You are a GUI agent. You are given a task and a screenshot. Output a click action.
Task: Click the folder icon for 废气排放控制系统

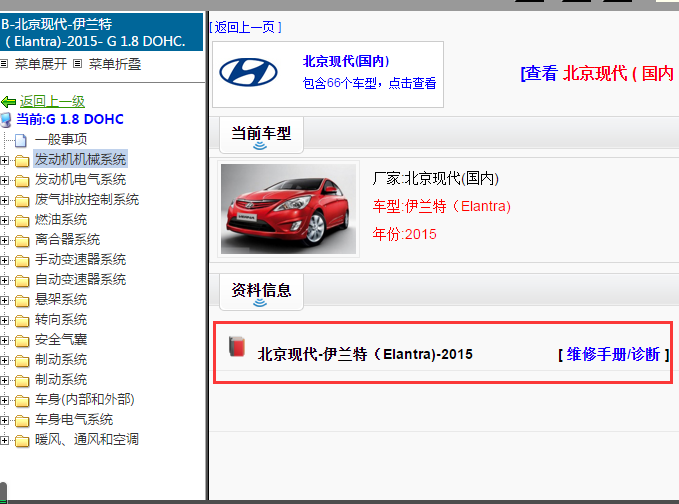[22, 200]
